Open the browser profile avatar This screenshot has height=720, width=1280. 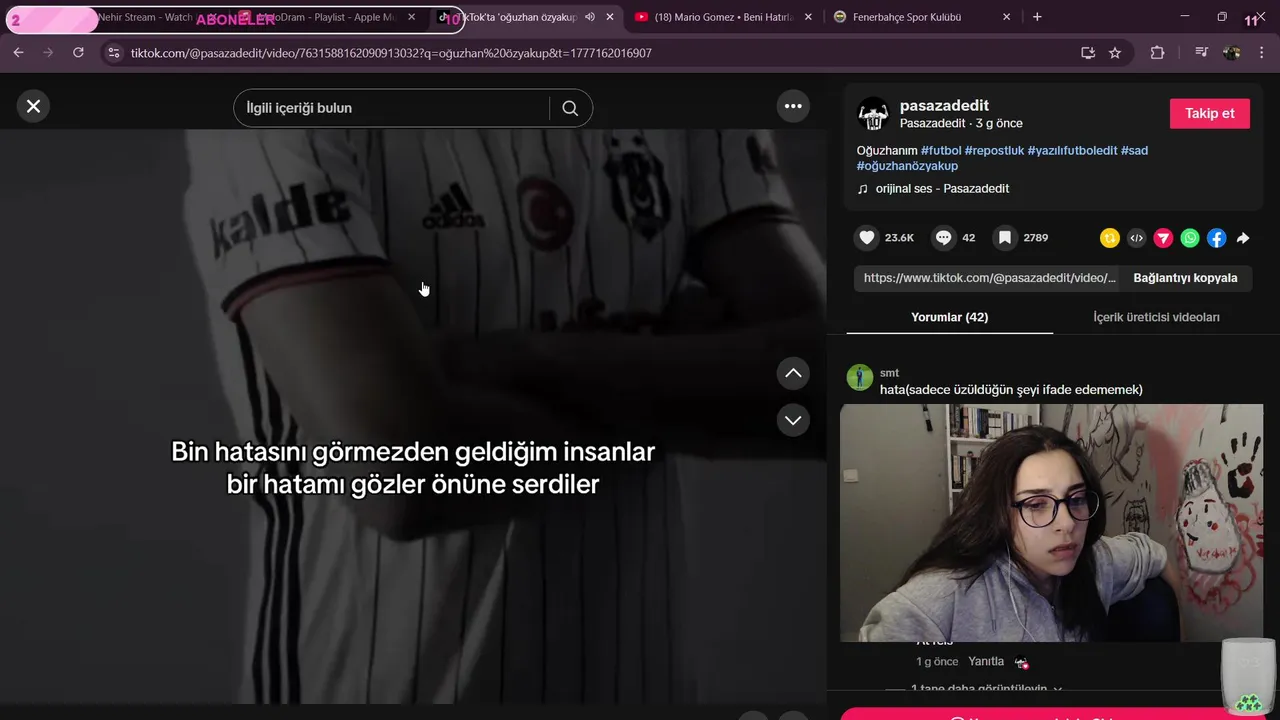[1232, 53]
